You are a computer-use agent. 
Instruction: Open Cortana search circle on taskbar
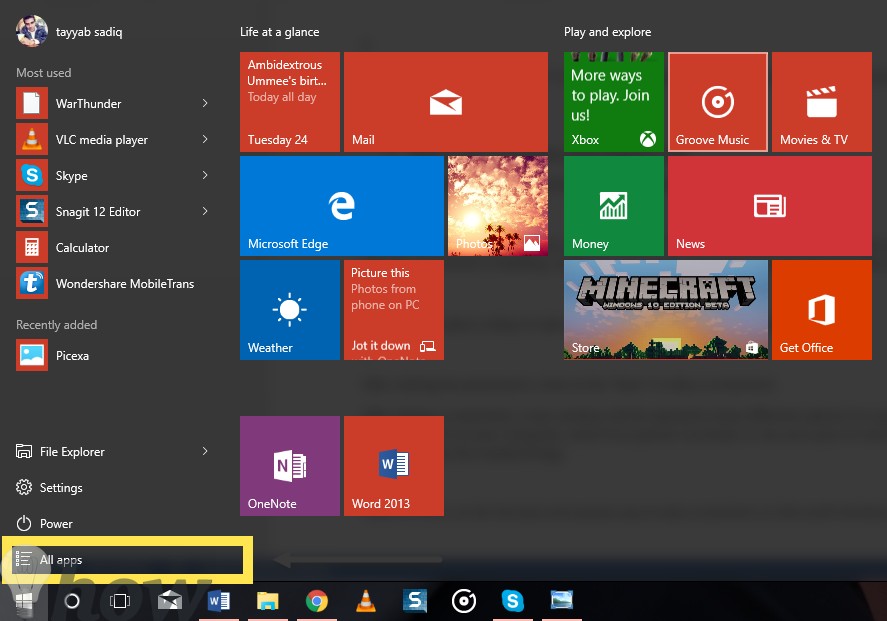tap(72, 601)
